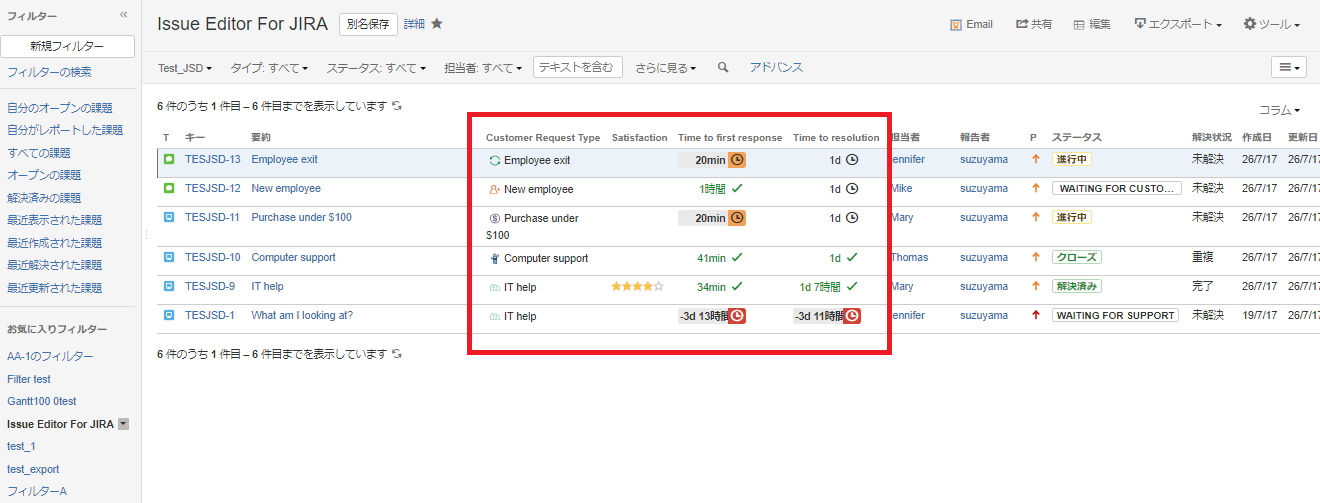Screen dimensions: 1320x503
Task: Open the ツール dropdown
Action: tap(1271, 24)
